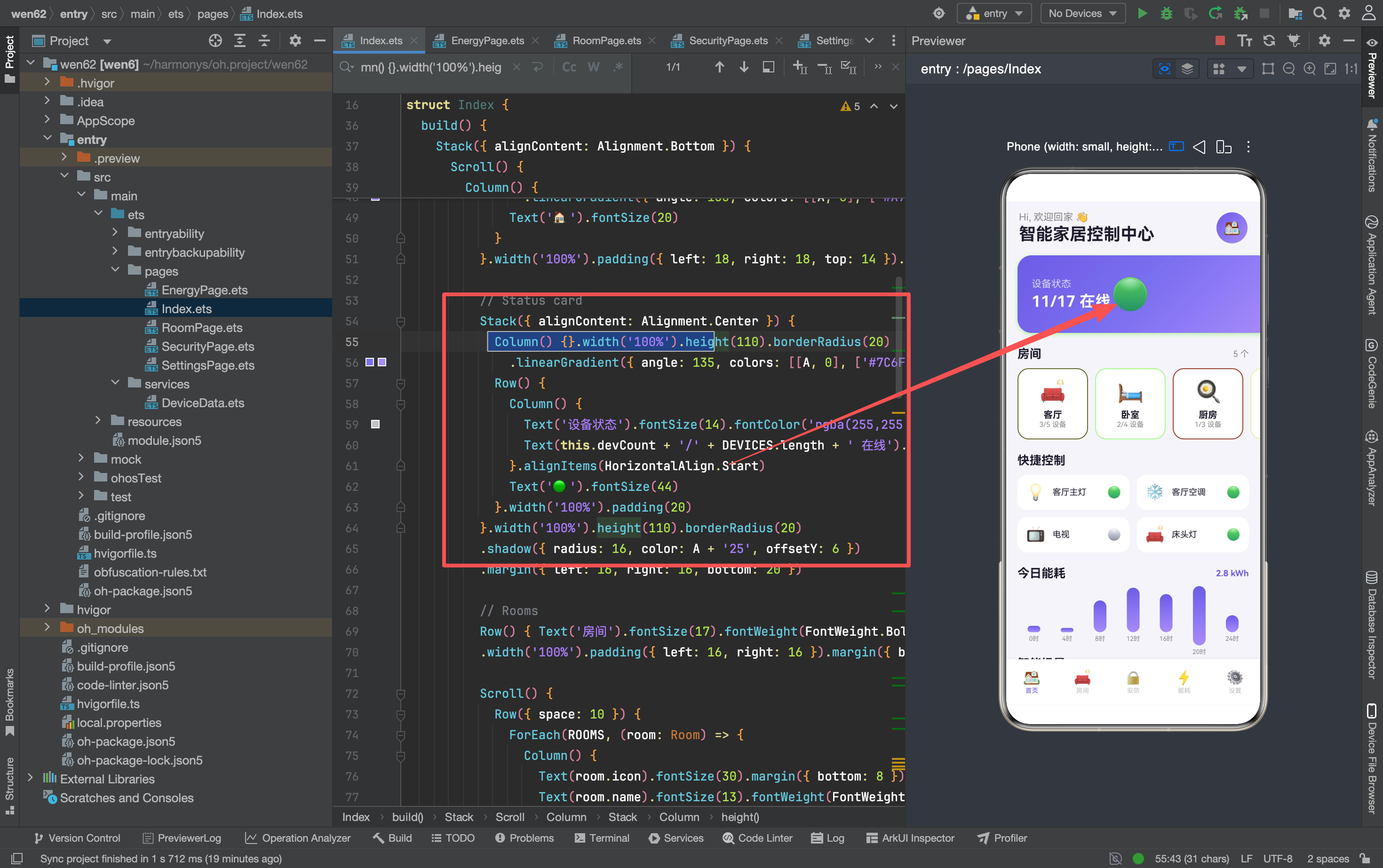This screenshot has height=868, width=1383.
Task: Toggle preview device frame icon next to Phone label
Action: (x=1176, y=147)
